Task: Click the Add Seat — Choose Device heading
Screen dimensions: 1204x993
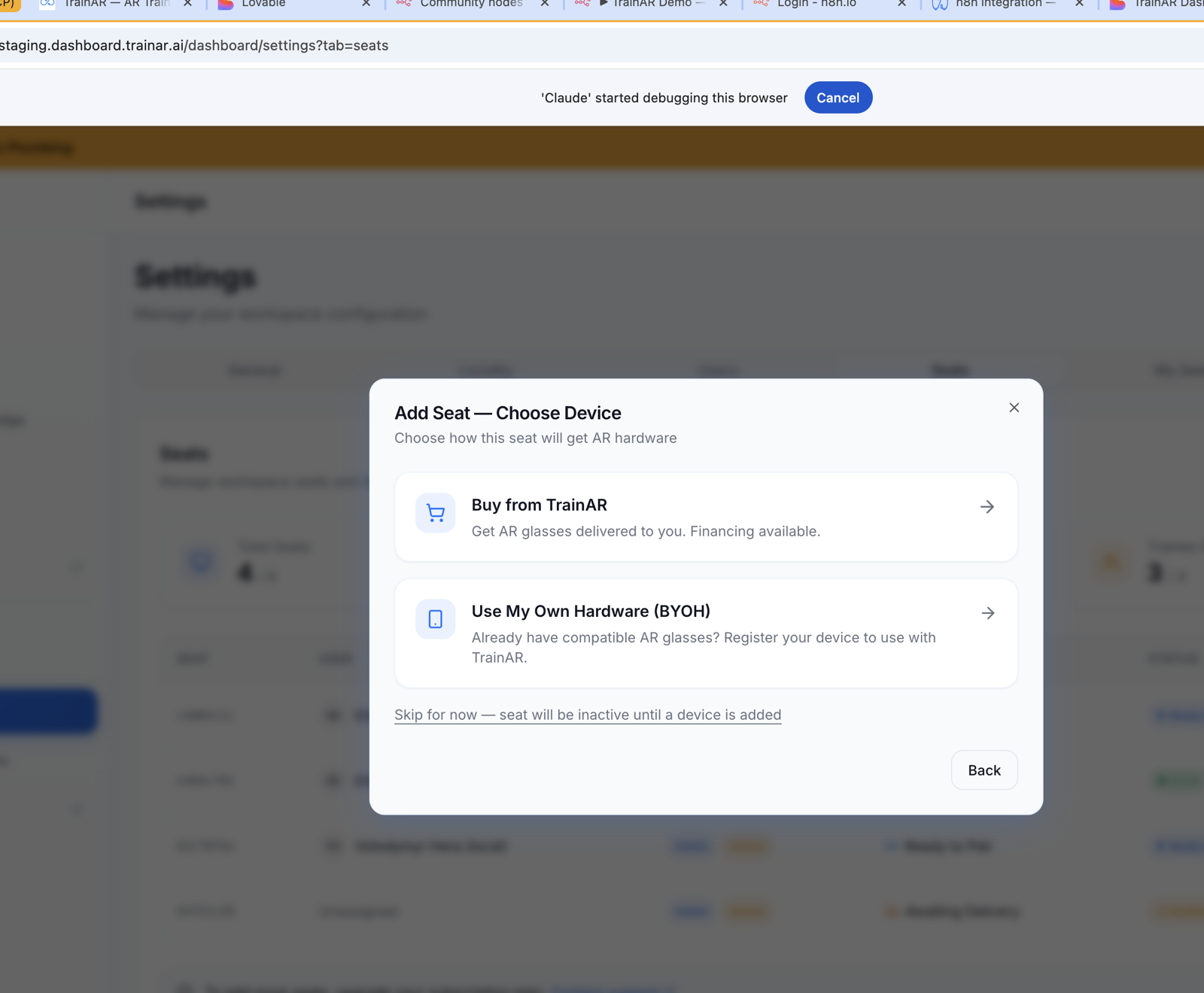Action: tap(508, 413)
